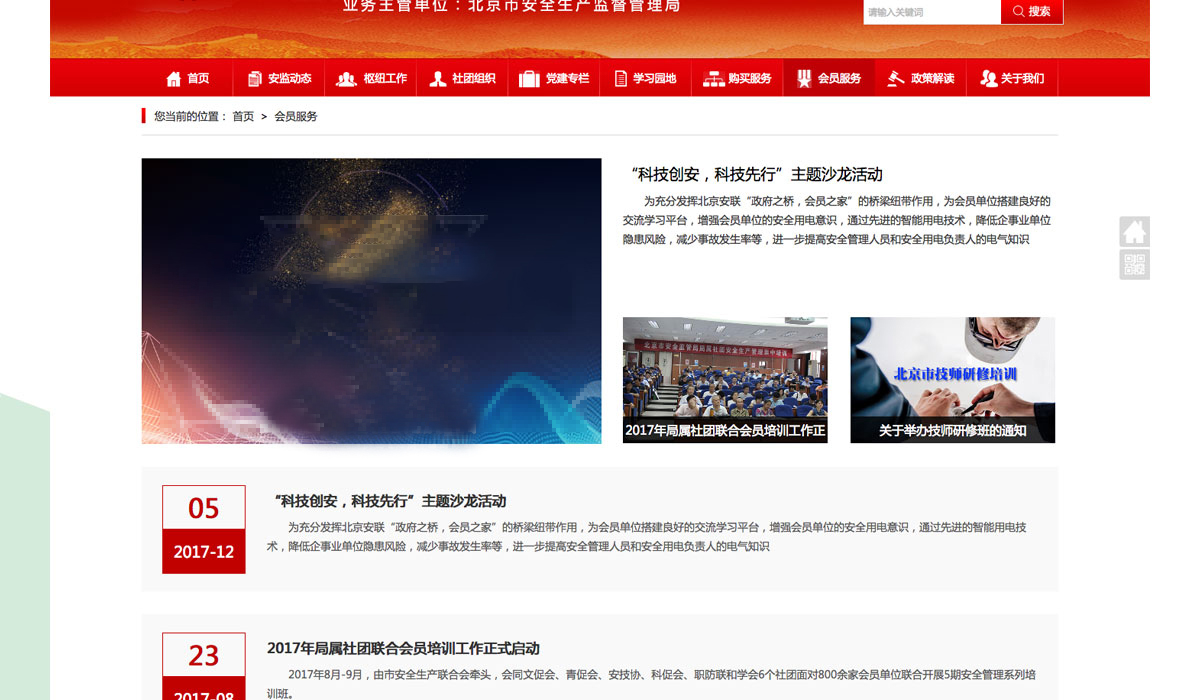Click the 安监动态 document icon
The image size is (1200, 700).
tap(255, 79)
